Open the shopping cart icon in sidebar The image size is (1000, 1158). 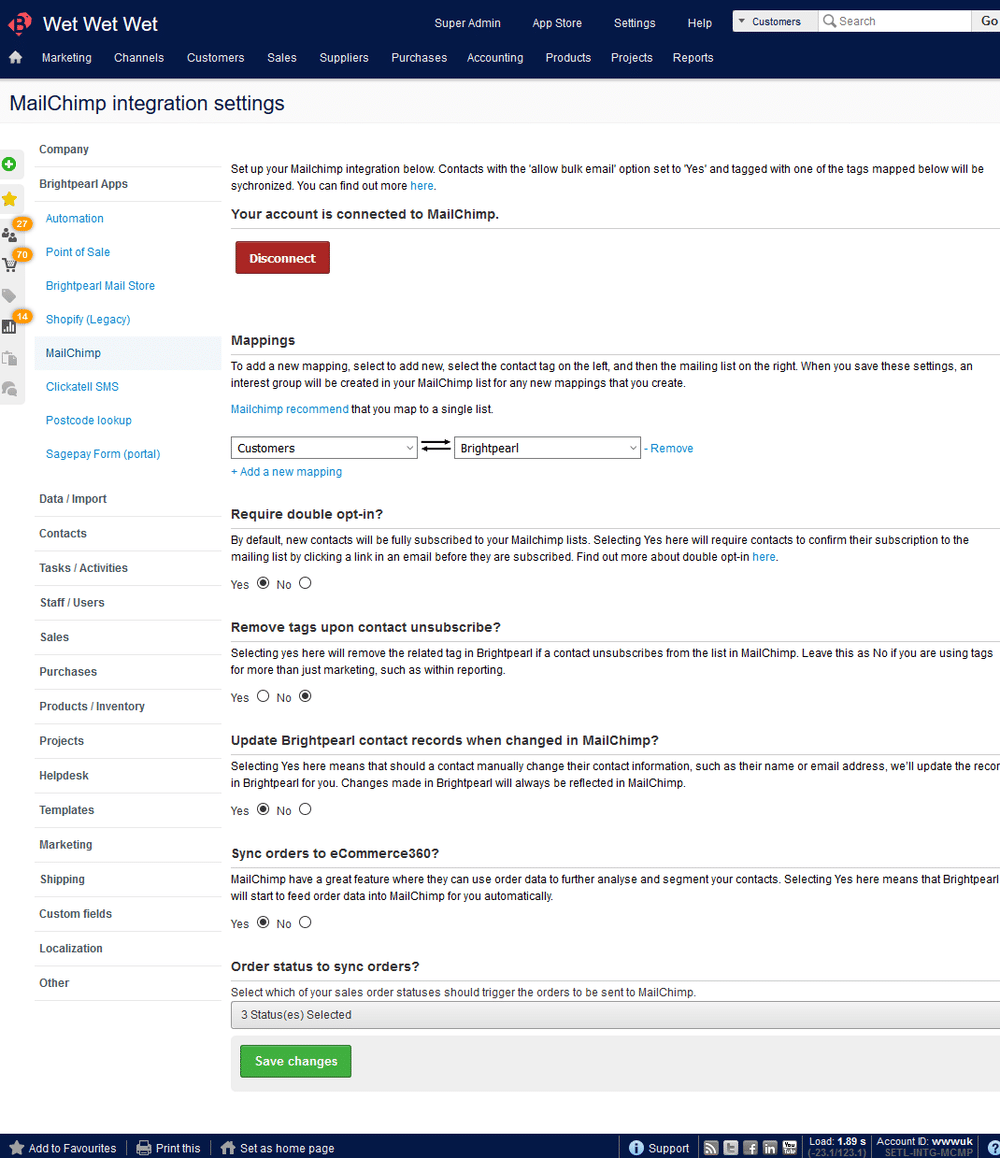10,265
